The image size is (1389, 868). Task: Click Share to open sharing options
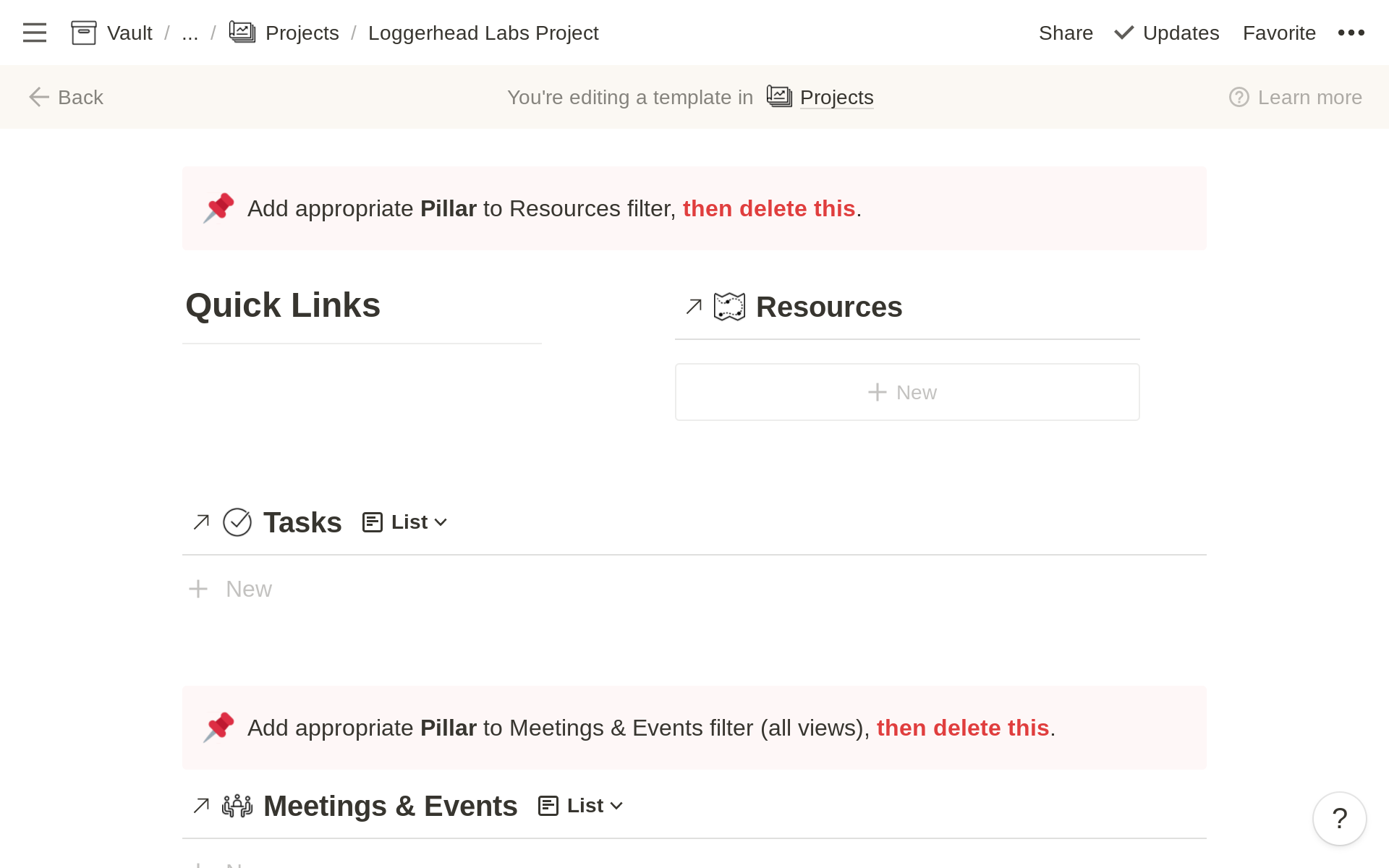(1066, 33)
